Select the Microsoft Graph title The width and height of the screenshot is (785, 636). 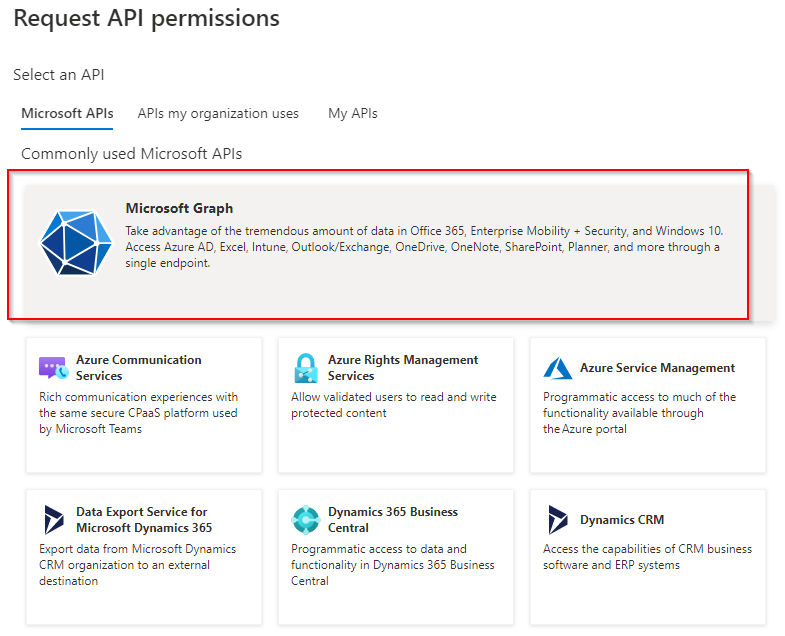[x=179, y=208]
